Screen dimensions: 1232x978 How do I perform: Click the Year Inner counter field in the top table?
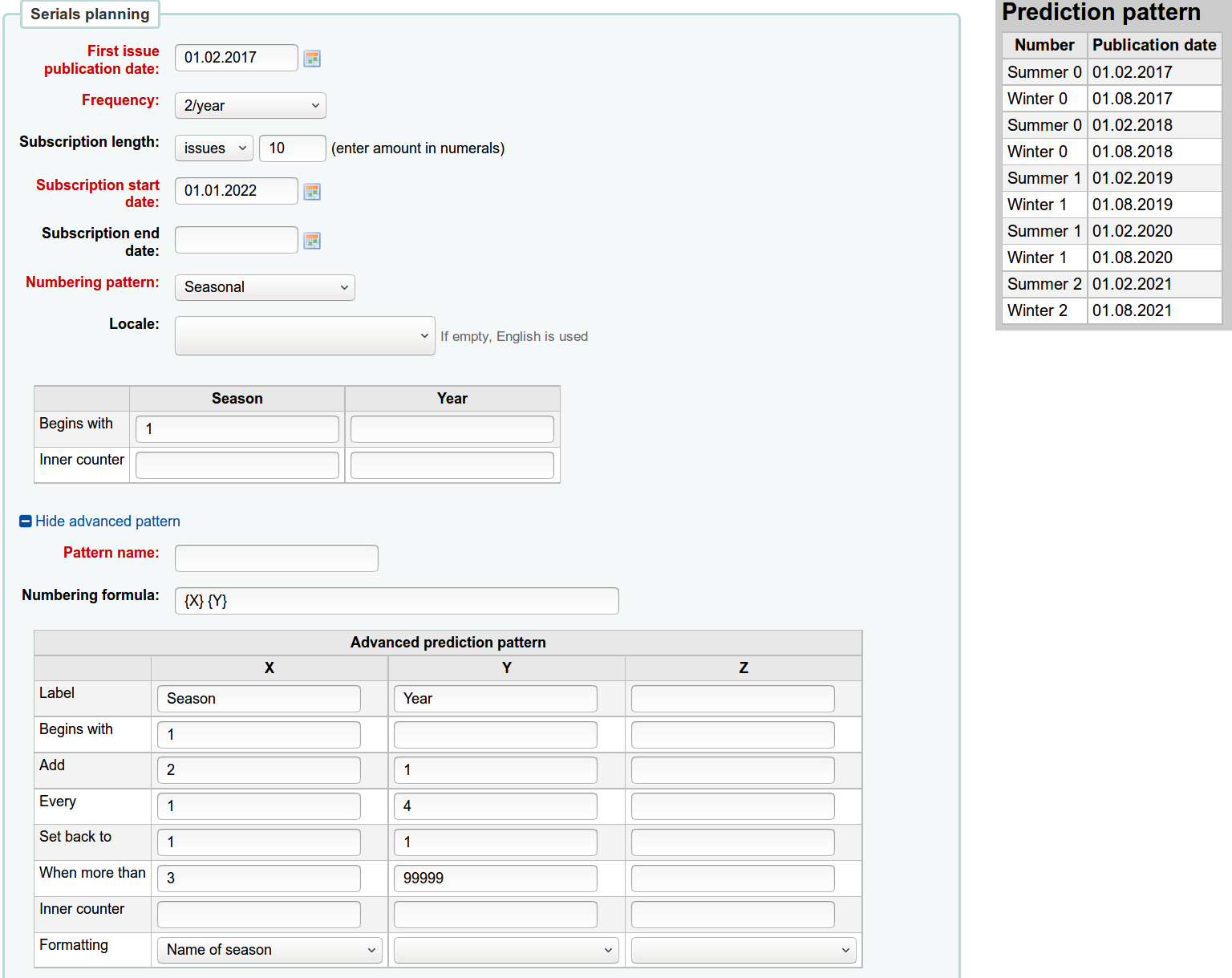[x=452, y=465]
